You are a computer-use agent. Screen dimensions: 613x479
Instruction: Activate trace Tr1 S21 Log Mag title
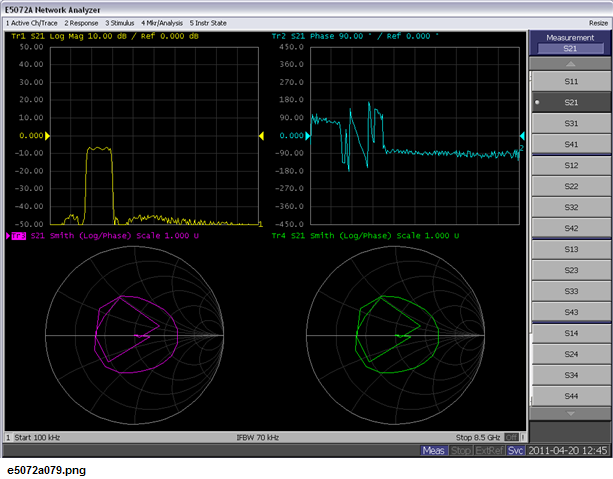pyautogui.click(x=105, y=36)
